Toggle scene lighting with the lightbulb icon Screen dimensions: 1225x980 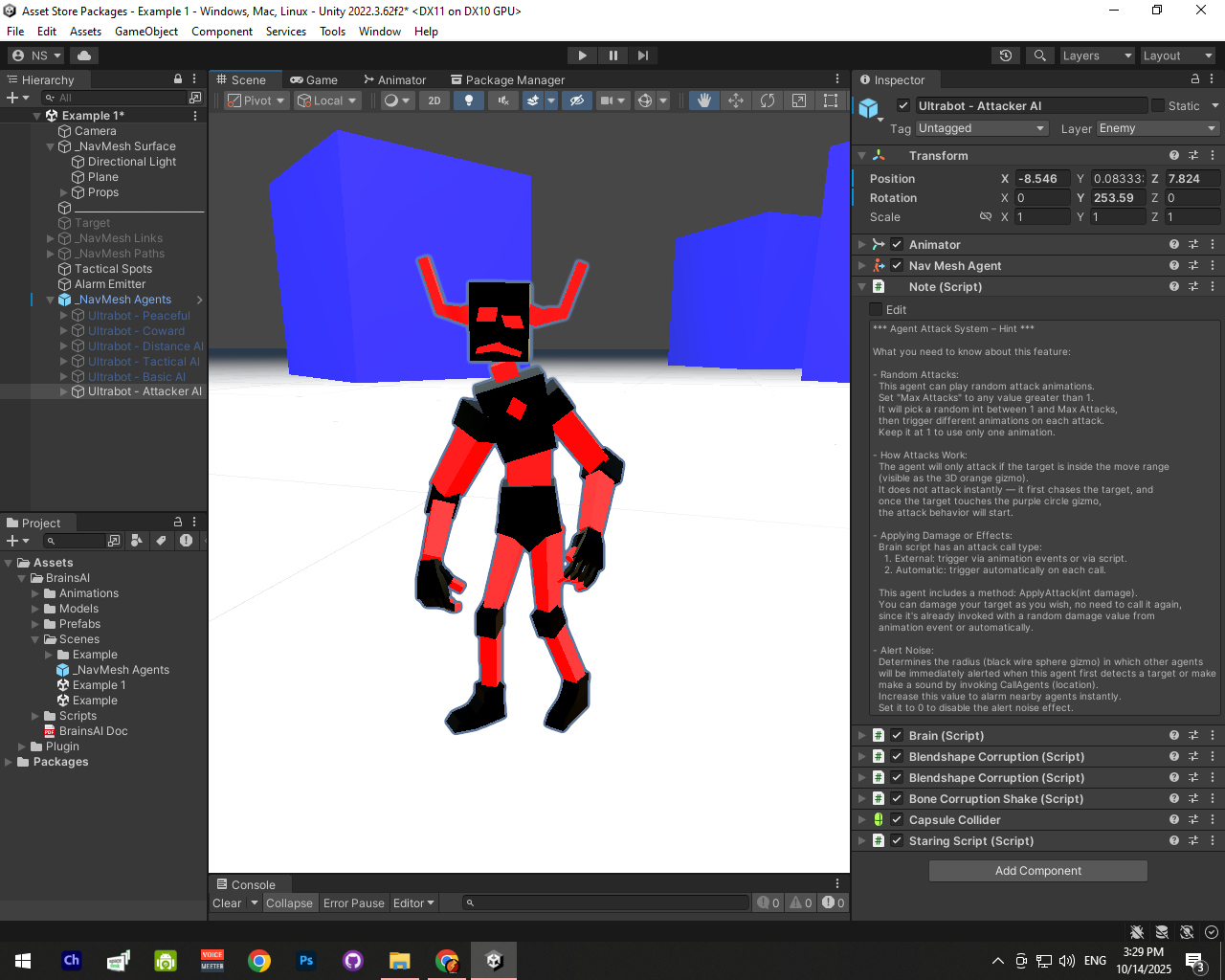(468, 100)
